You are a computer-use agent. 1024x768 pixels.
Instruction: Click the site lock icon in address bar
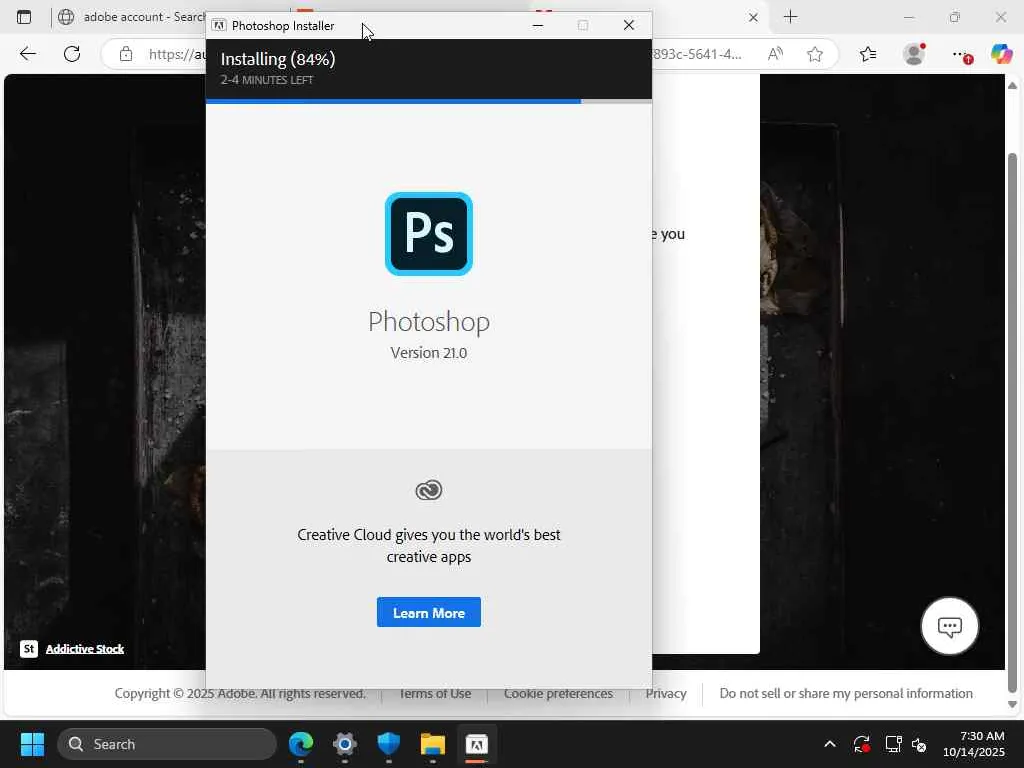(126, 54)
